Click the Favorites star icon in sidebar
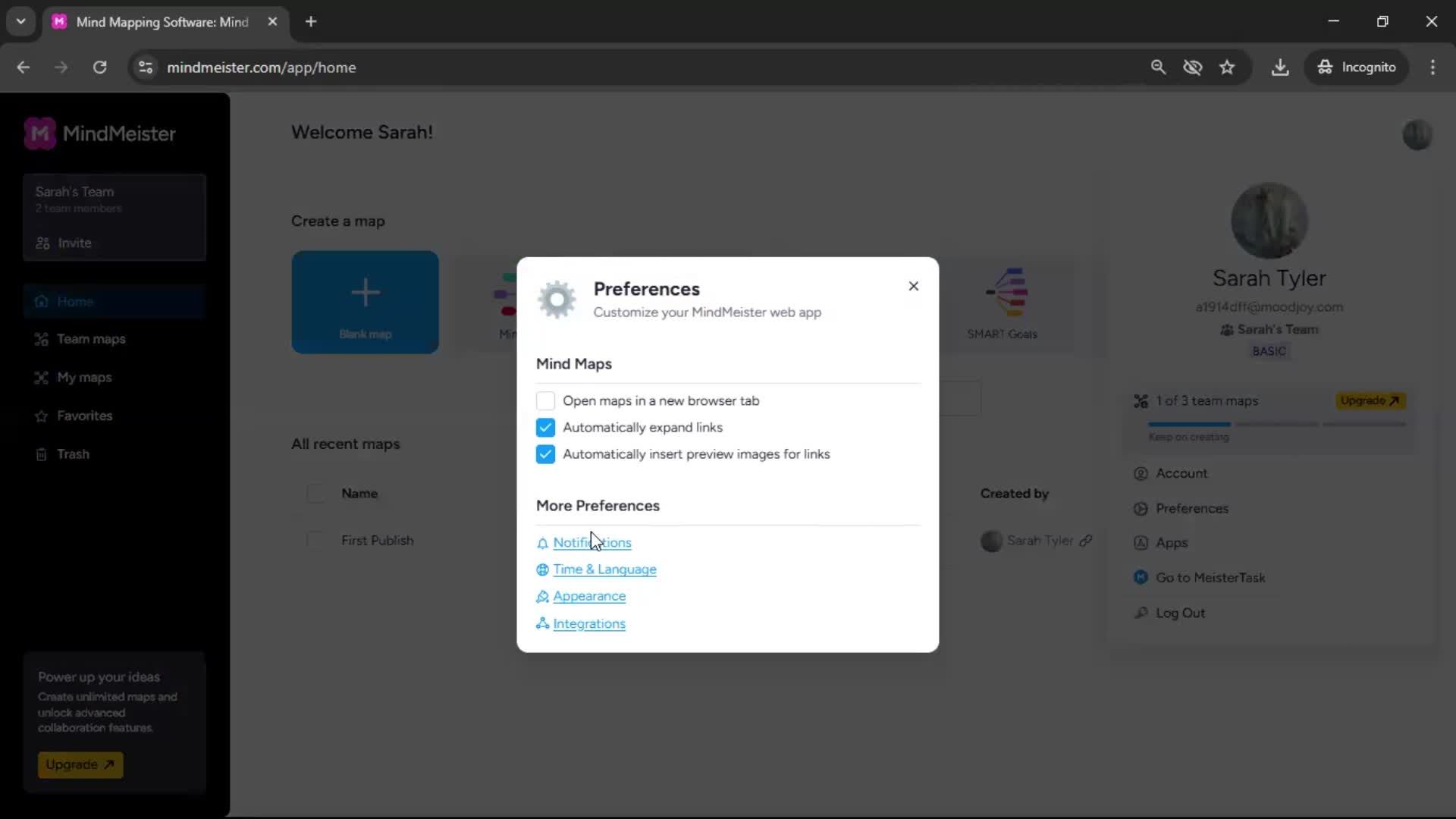 pos(42,416)
